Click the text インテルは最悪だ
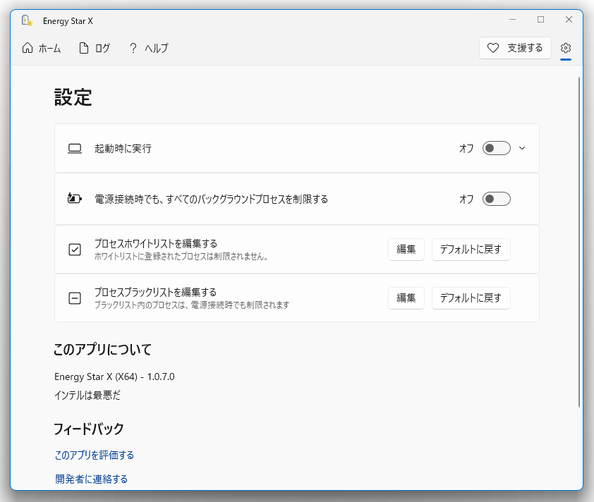Image resolution: width=594 pixels, height=502 pixels. point(88,395)
